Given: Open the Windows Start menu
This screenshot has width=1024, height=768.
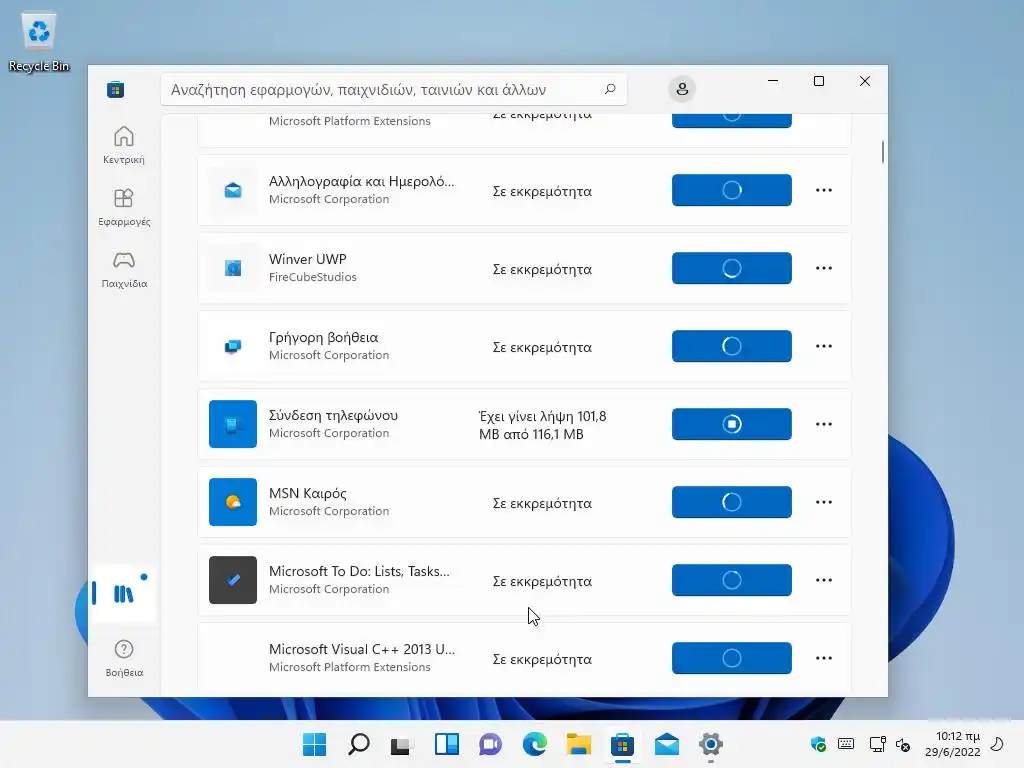Looking at the screenshot, I should coord(314,744).
